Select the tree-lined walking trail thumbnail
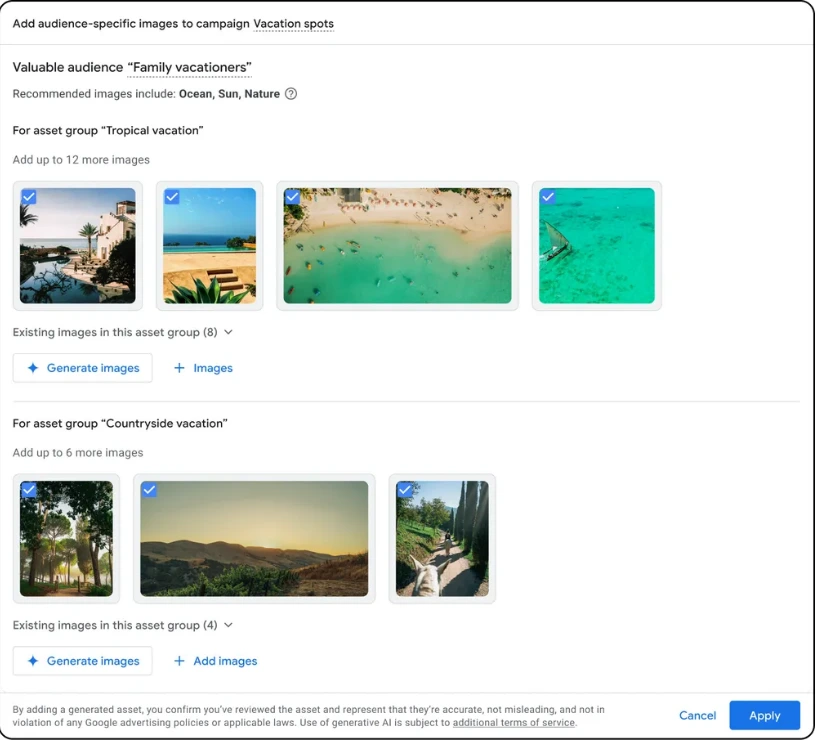Viewport: 817px width, 742px height. click(442, 538)
